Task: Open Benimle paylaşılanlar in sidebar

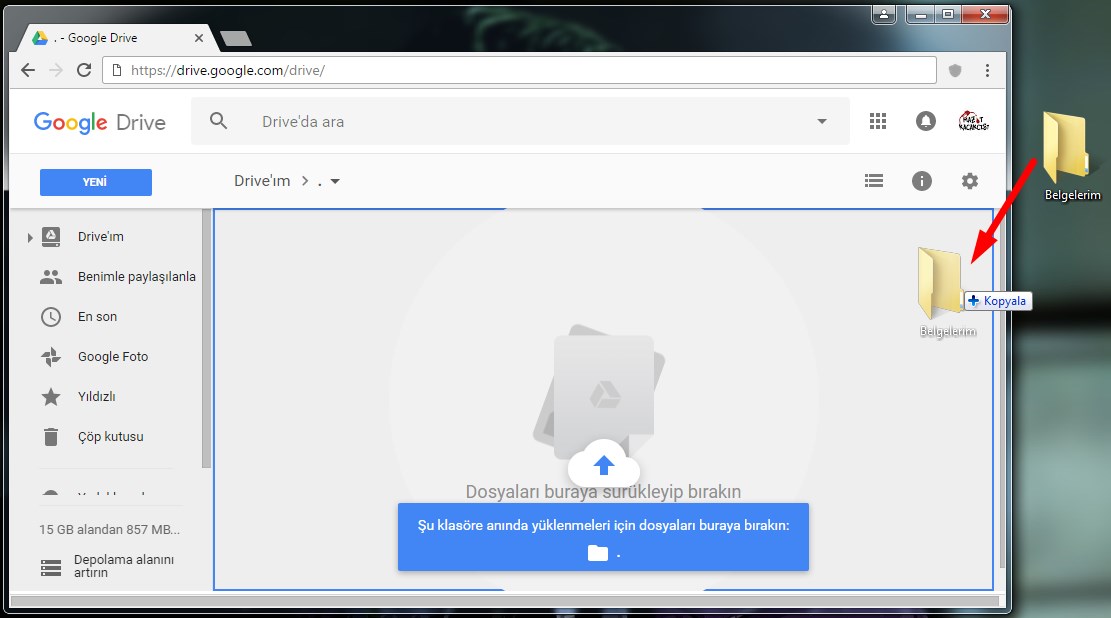Action: pyautogui.click(x=136, y=277)
